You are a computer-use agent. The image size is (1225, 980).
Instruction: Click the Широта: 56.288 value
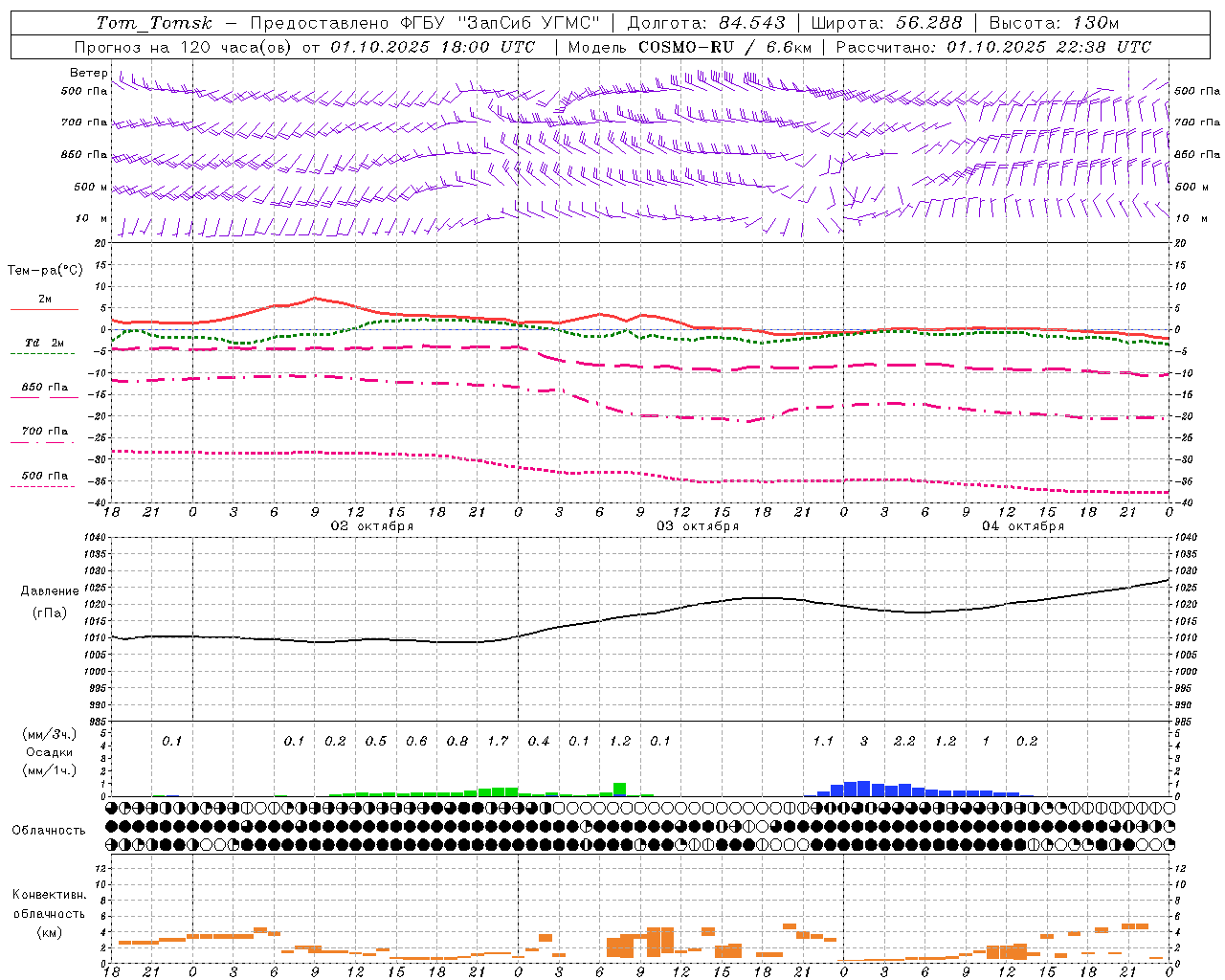pos(886,23)
